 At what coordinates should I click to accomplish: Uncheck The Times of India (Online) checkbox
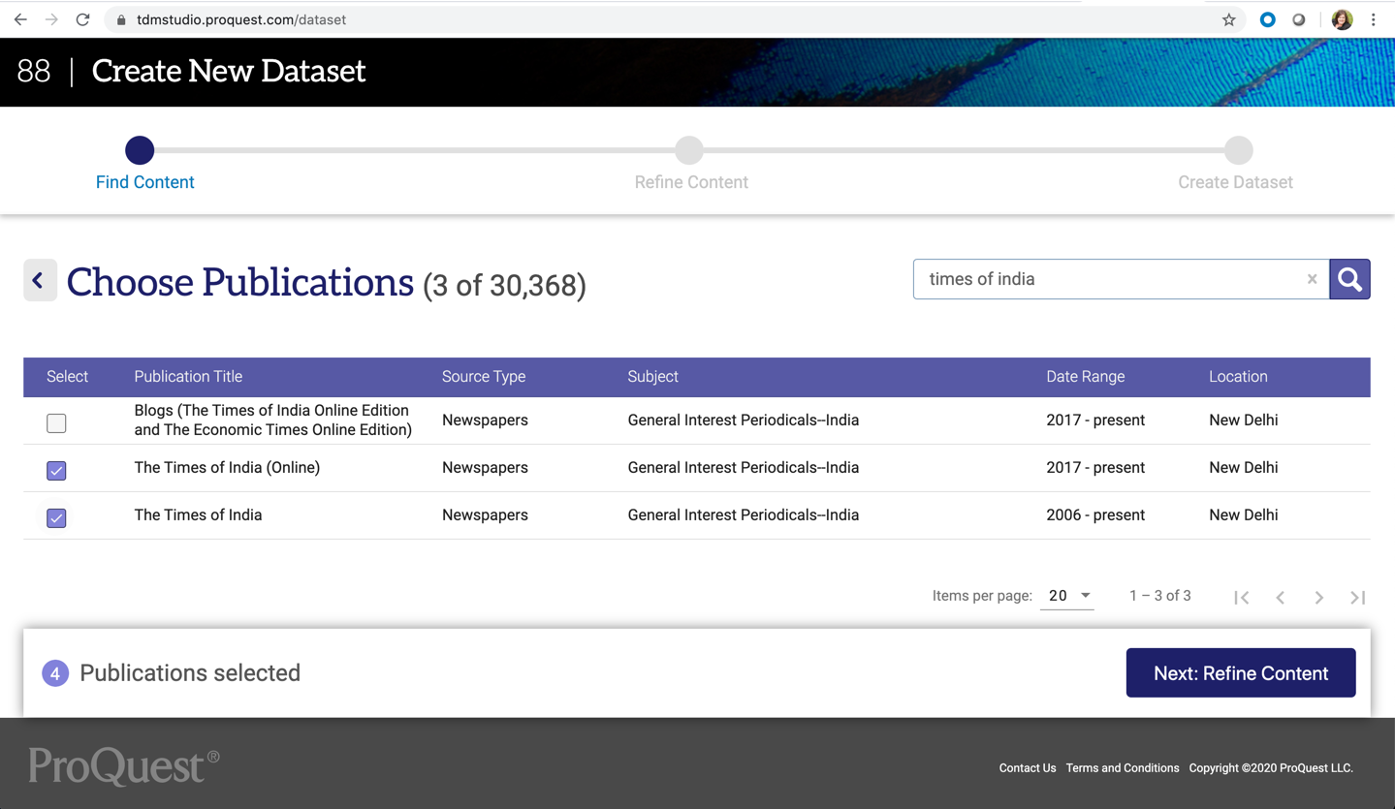tap(57, 470)
